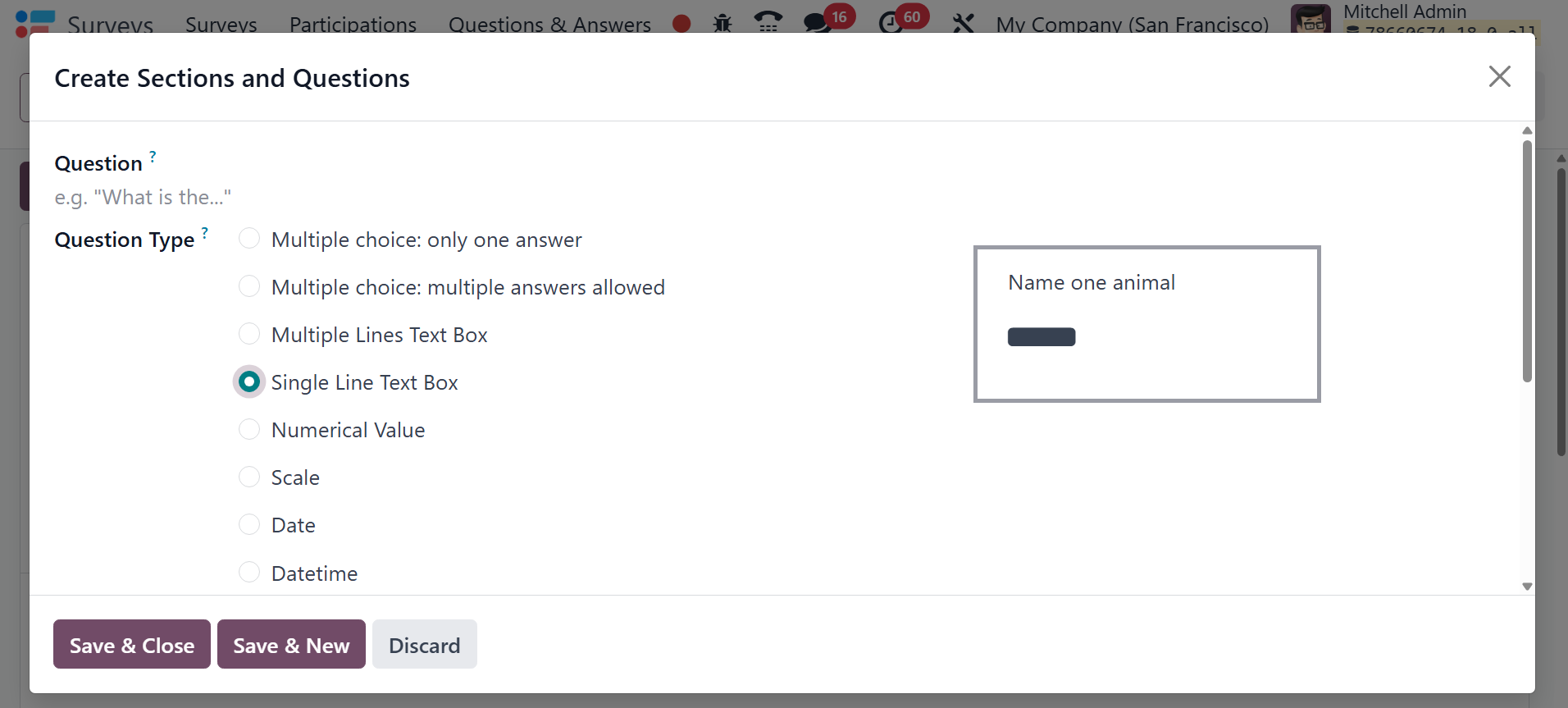Click the Discard button
This screenshot has width=1568, height=708.
tap(424, 645)
